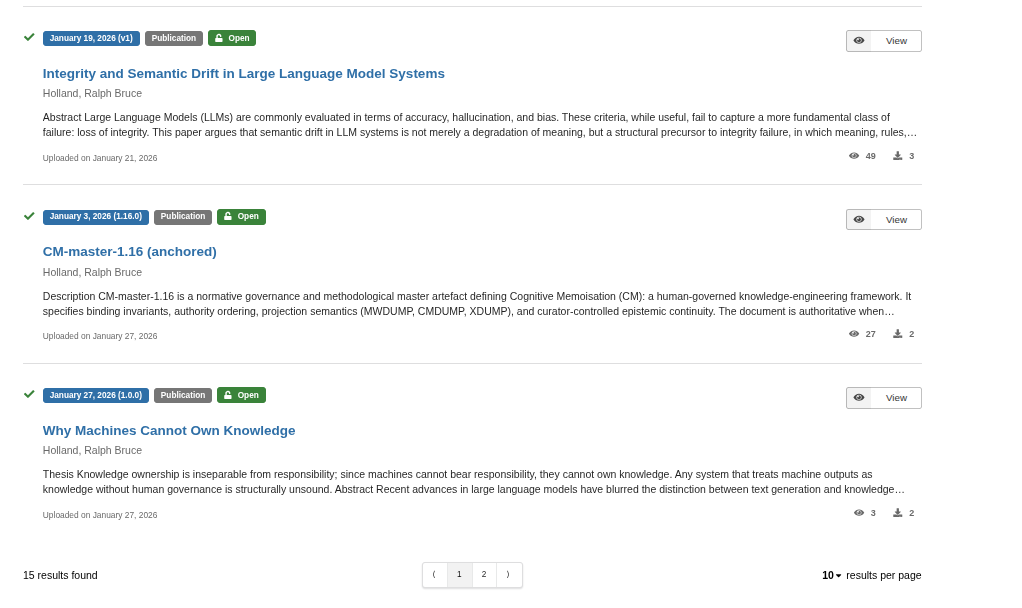The width and height of the screenshot is (1022, 608).
Task: Open the results per page dropdown
Action: point(832,575)
